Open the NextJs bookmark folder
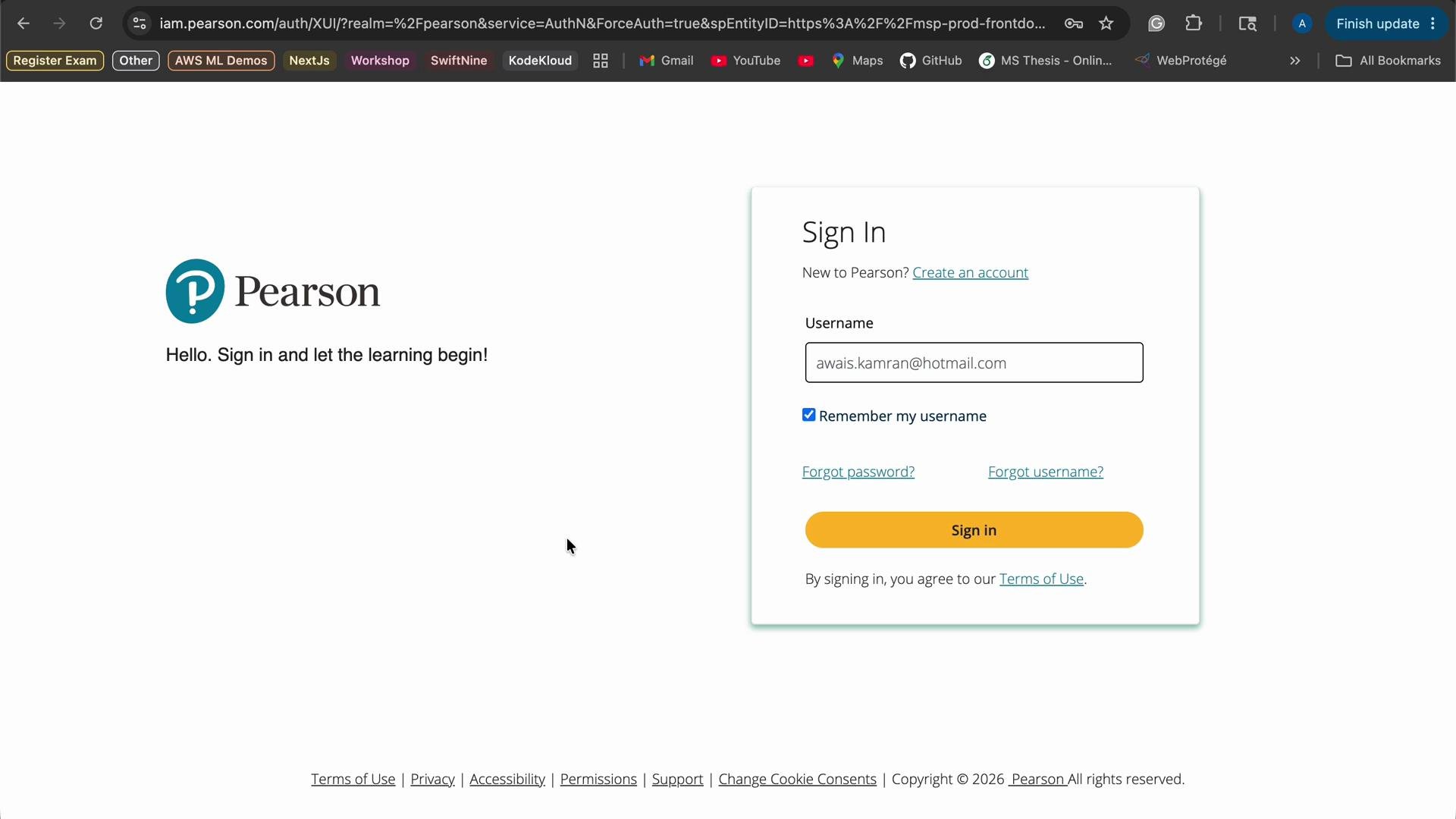1456x819 pixels. pyautogui.click(x=309, y=61)
